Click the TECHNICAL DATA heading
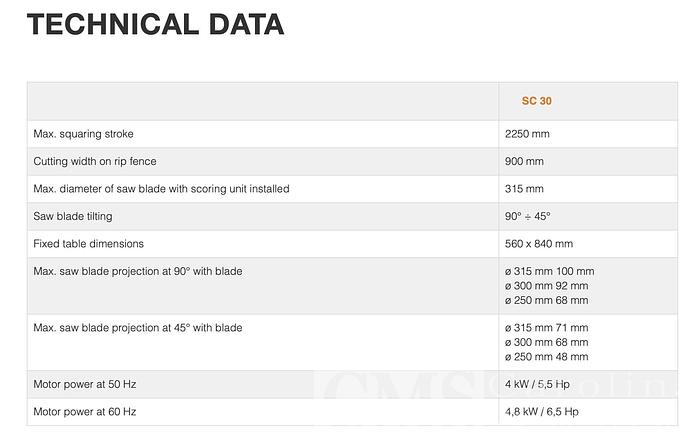This screenshot has width=700, height=439. point(156,25)
